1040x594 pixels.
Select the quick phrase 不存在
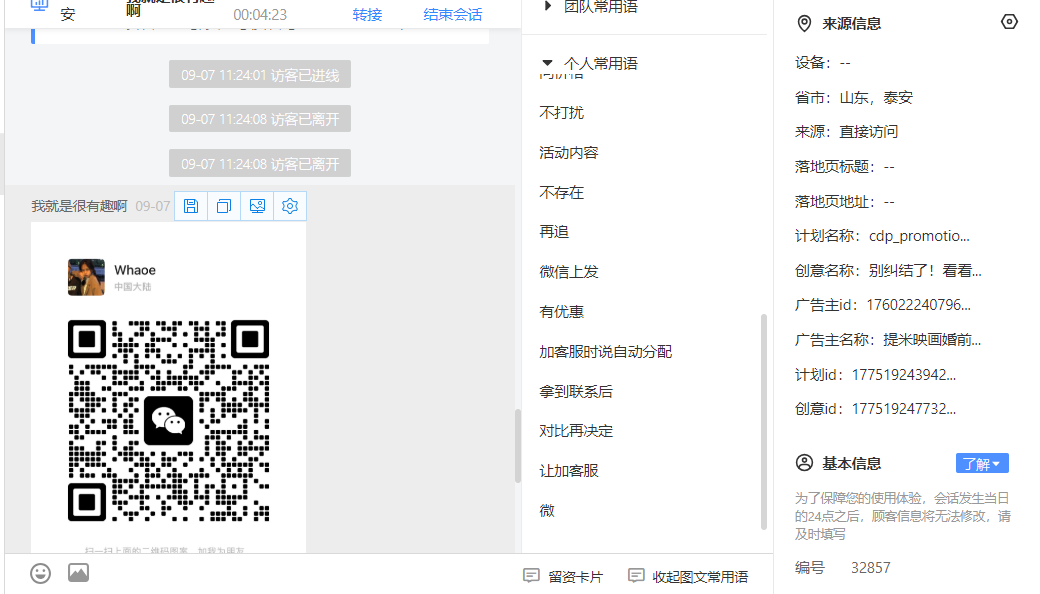coord(561,192)
